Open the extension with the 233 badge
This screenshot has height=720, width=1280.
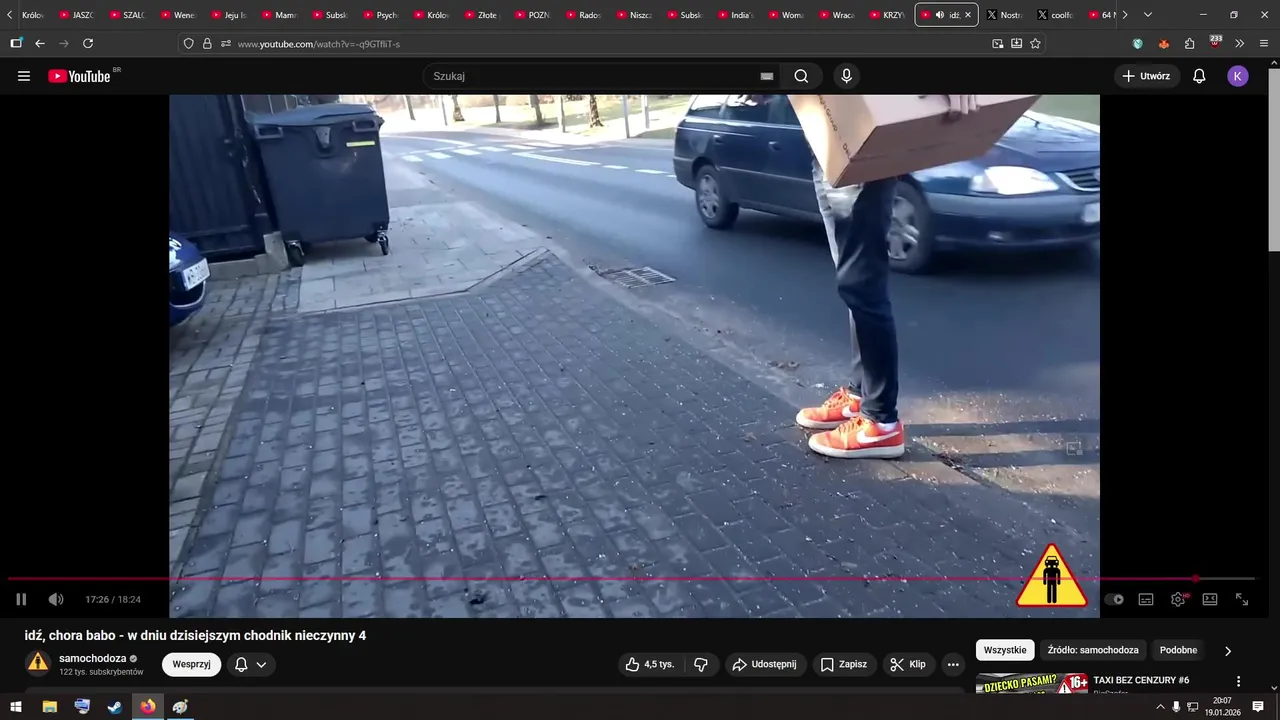(x=1215, y=43)
